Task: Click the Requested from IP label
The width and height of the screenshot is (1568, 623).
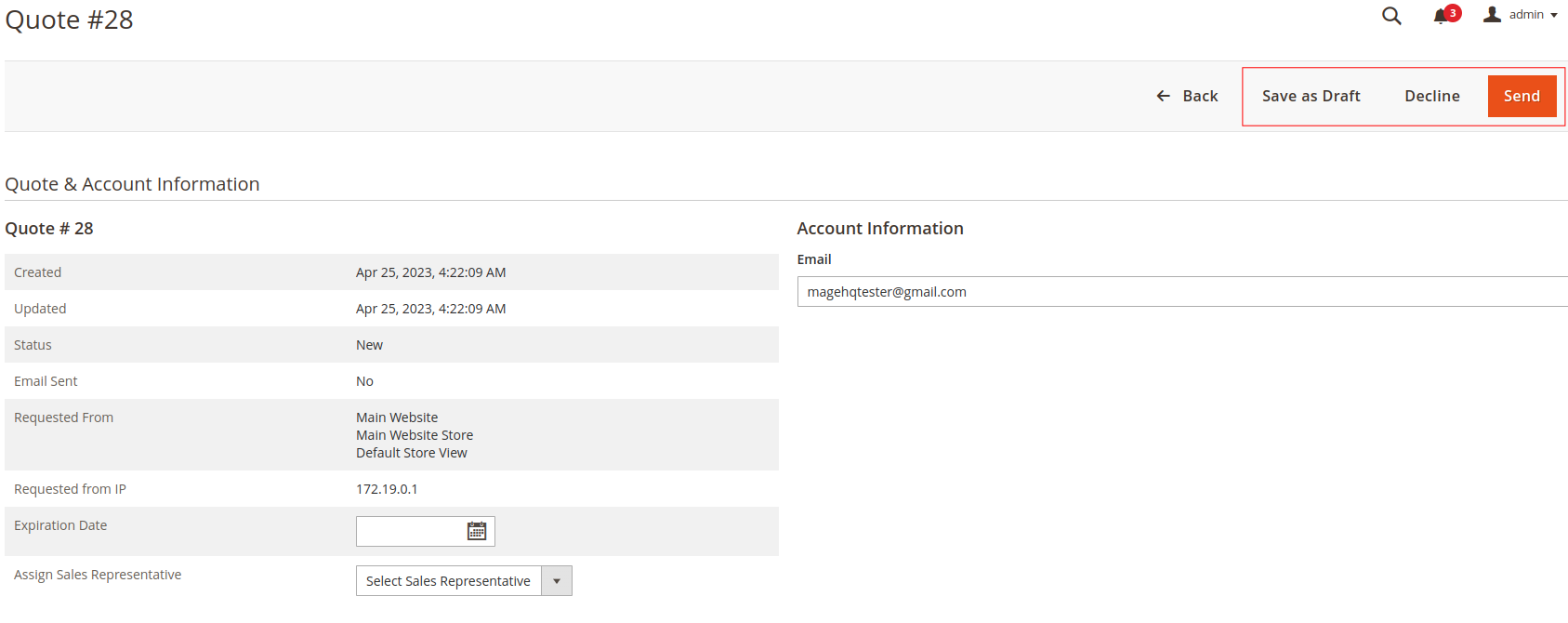Action: [70, 489]
